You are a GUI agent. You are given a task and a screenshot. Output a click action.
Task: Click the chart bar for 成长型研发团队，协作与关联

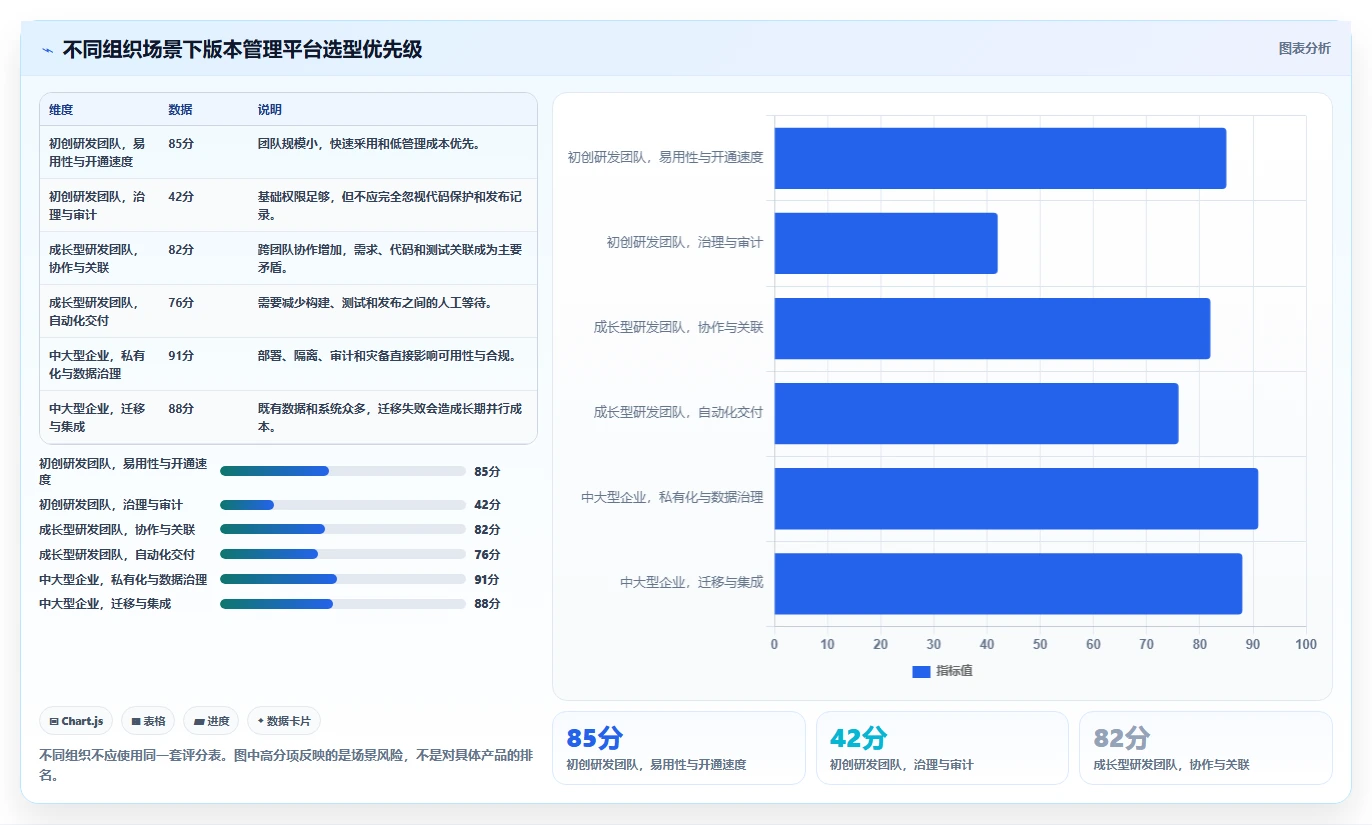point(992,328)
